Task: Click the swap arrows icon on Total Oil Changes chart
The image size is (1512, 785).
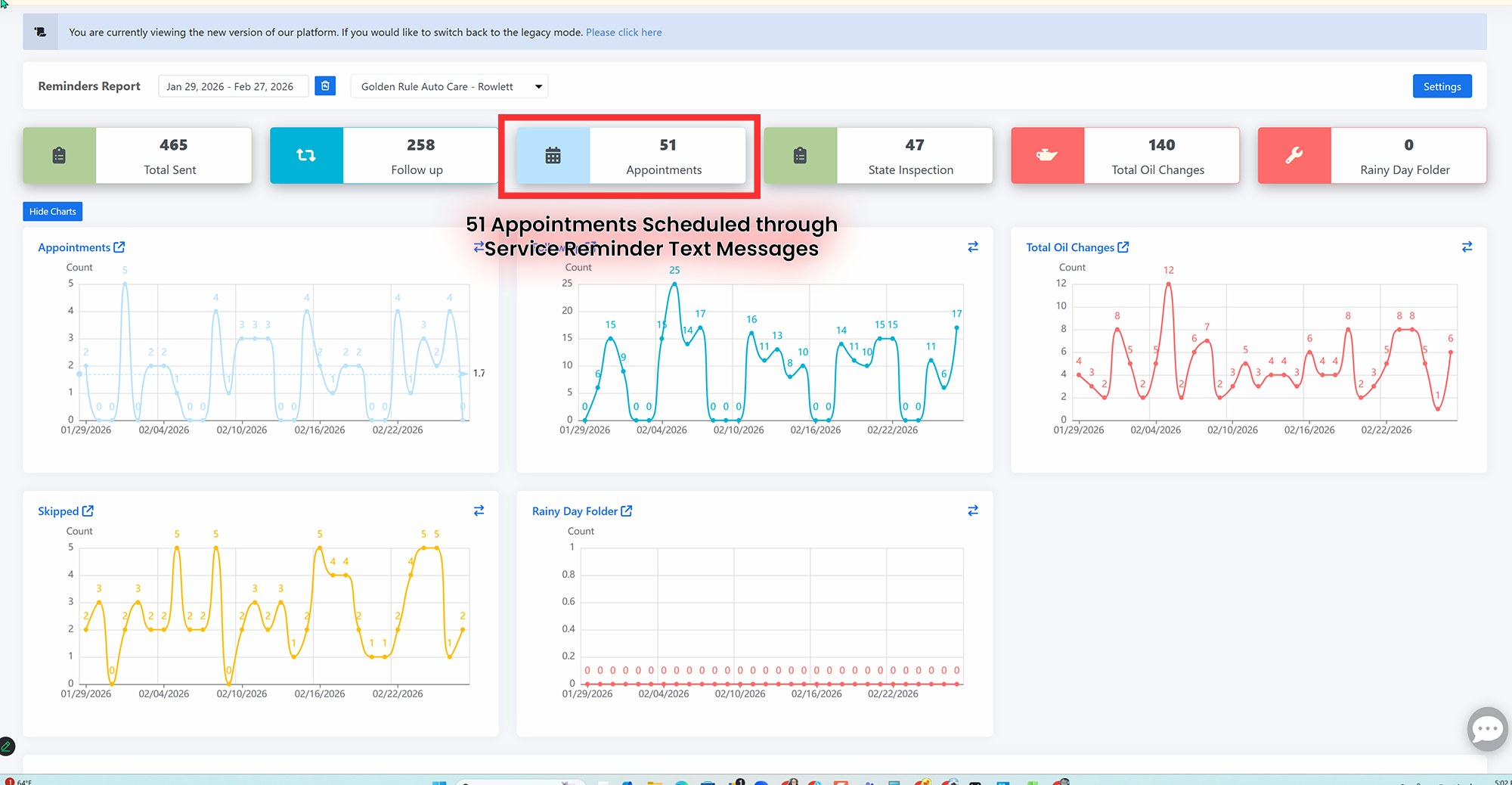Action: click(x=1467, y=247)
